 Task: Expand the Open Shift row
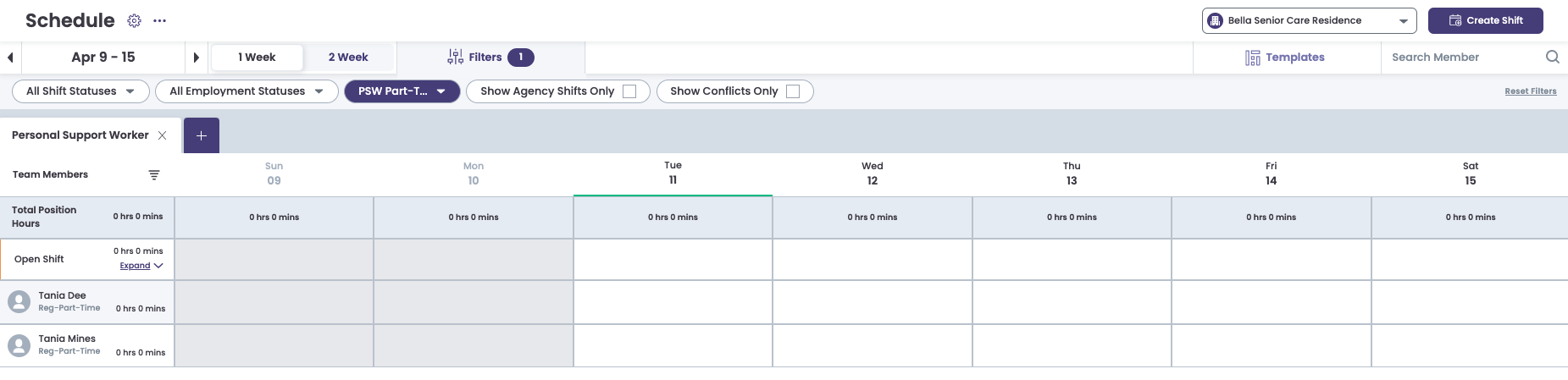[141, 266]
